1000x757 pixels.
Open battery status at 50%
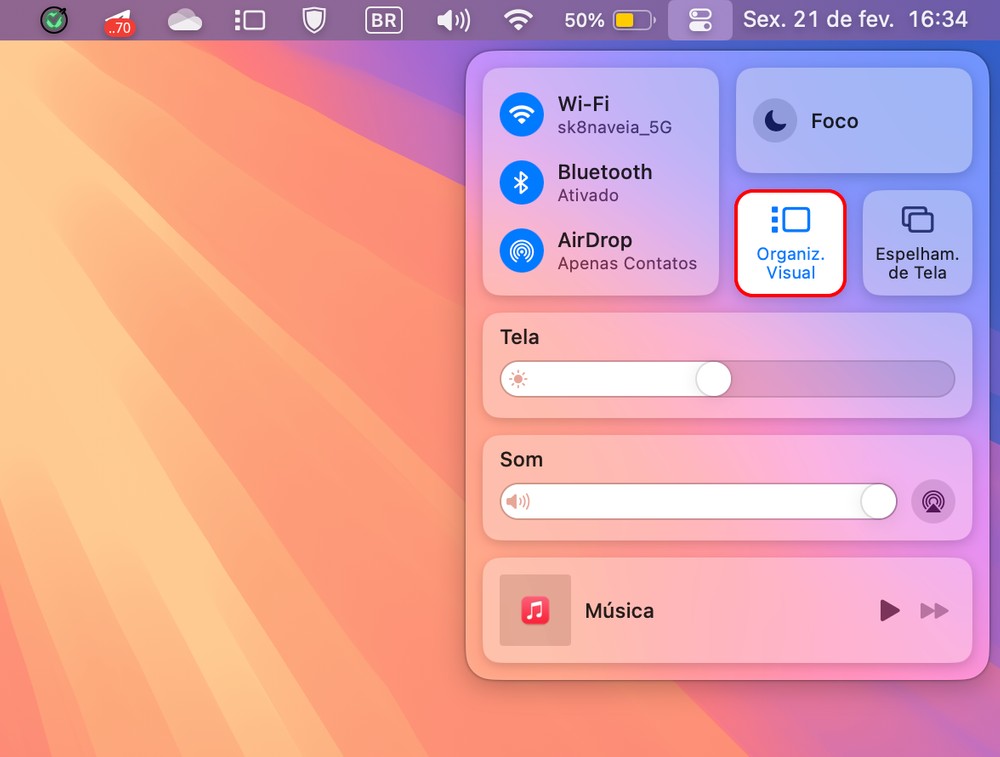tap(610, 20)
